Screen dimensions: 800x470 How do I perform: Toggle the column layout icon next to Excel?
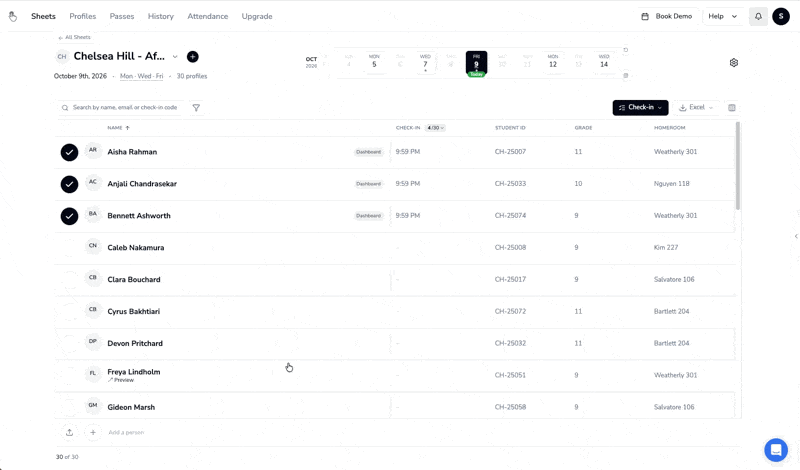pos(732,108)
